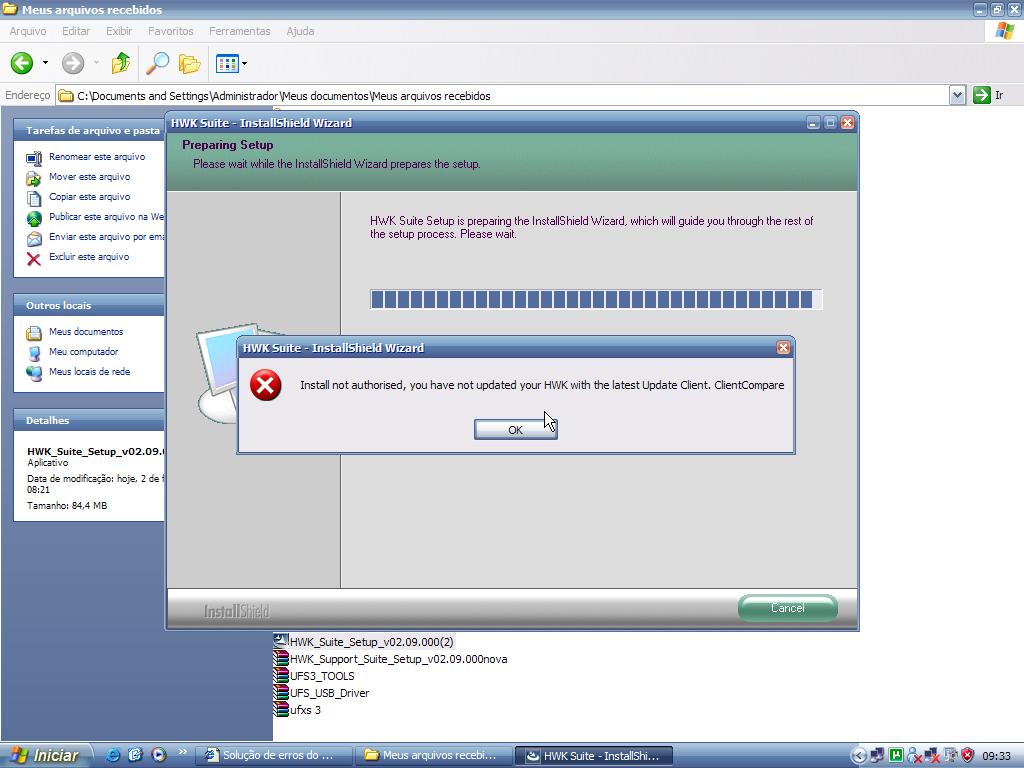Expand quick launch overflow chevron

182,752
